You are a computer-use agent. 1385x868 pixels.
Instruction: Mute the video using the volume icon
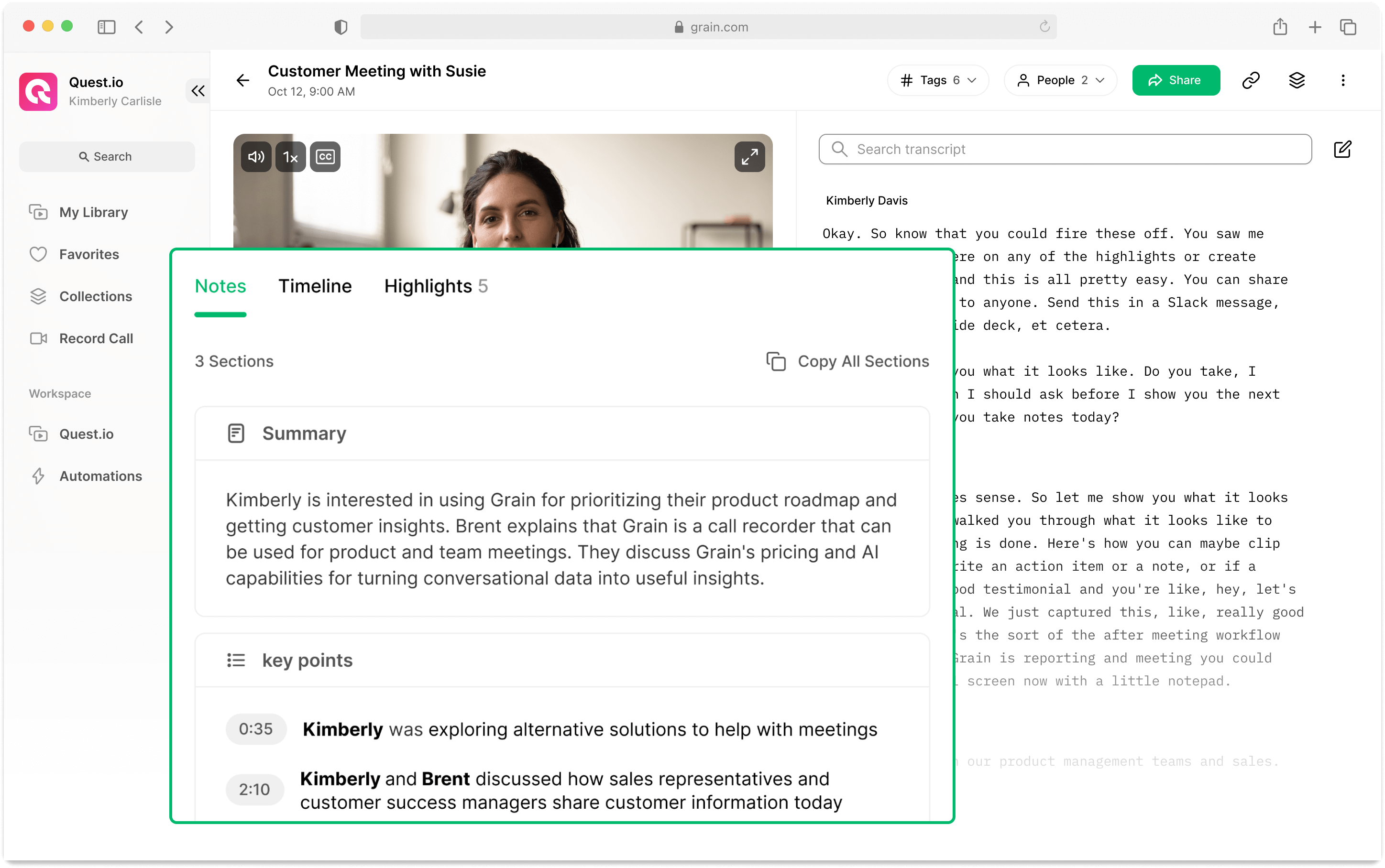coord(255,157)
